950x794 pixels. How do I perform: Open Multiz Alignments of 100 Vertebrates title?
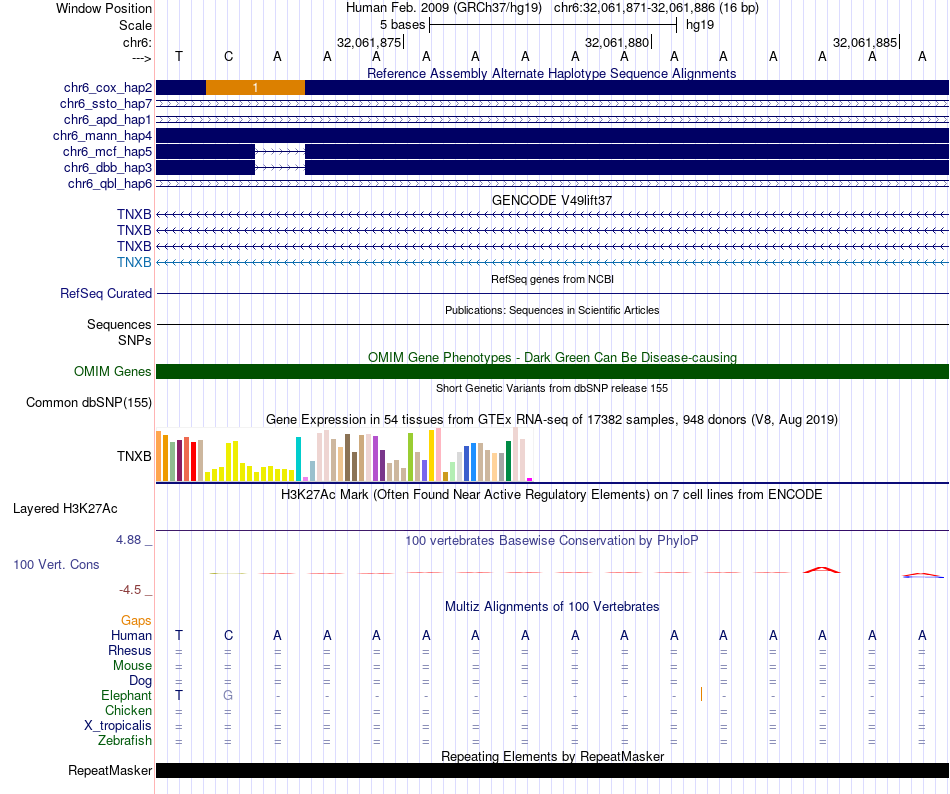coord(552,606)
